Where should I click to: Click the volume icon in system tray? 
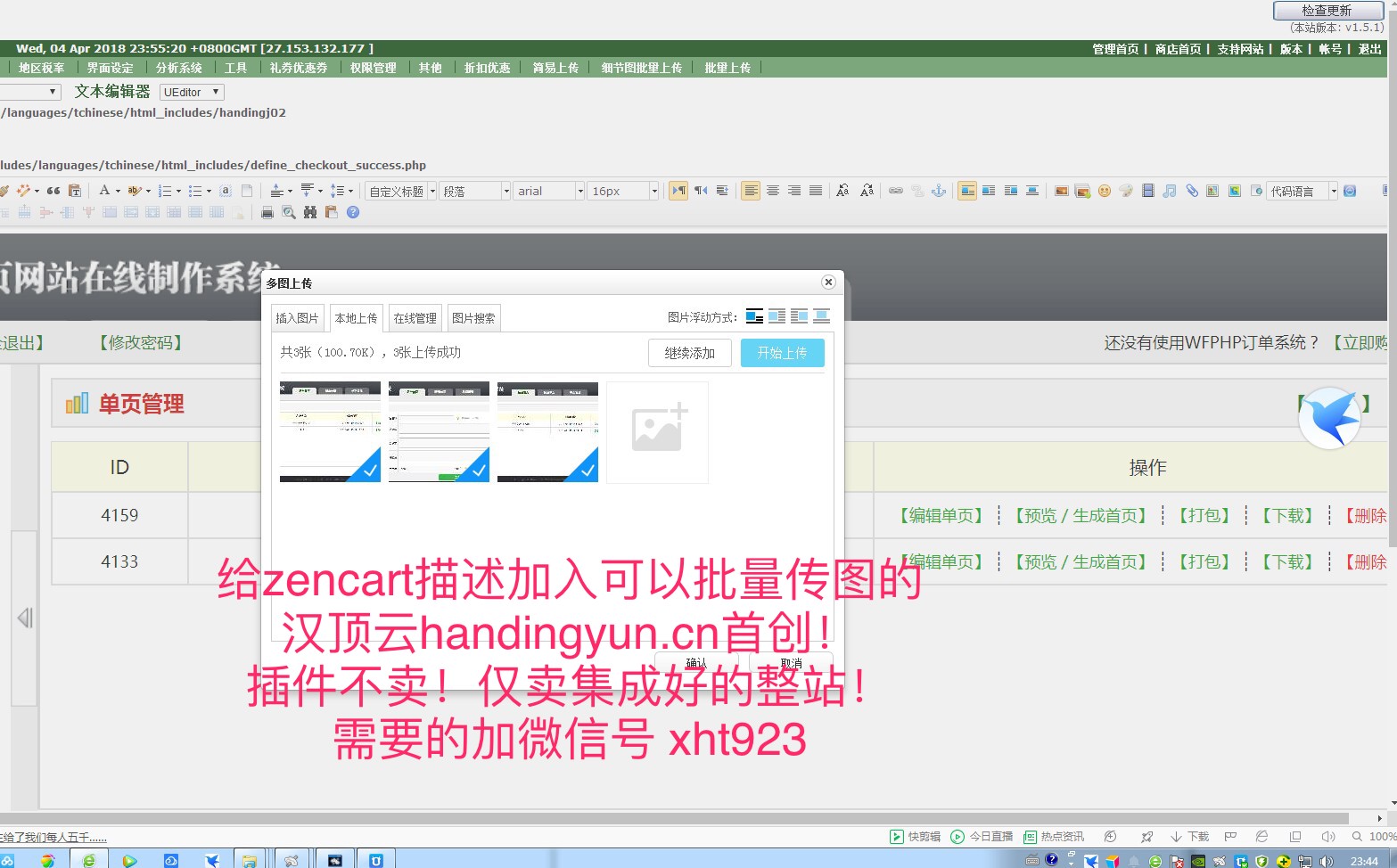point(1327,861)
